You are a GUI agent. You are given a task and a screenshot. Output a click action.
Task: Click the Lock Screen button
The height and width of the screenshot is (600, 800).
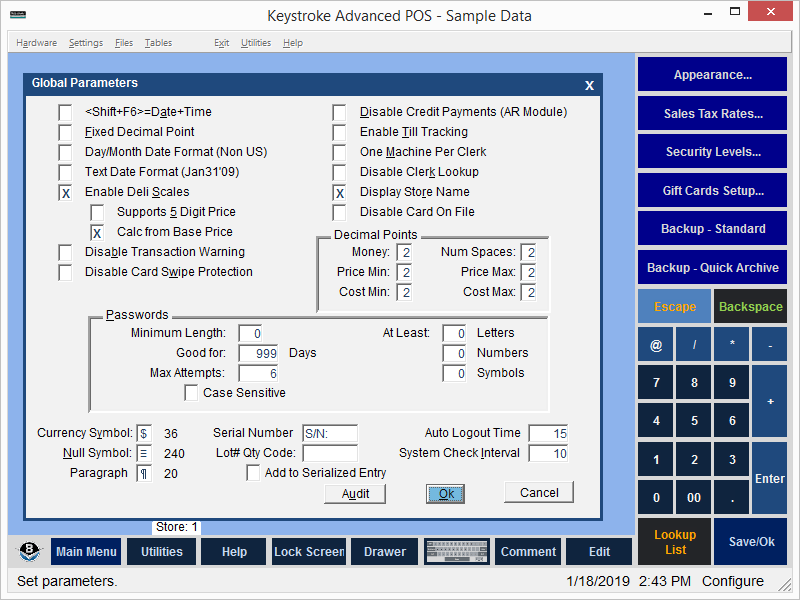point(309,552)
